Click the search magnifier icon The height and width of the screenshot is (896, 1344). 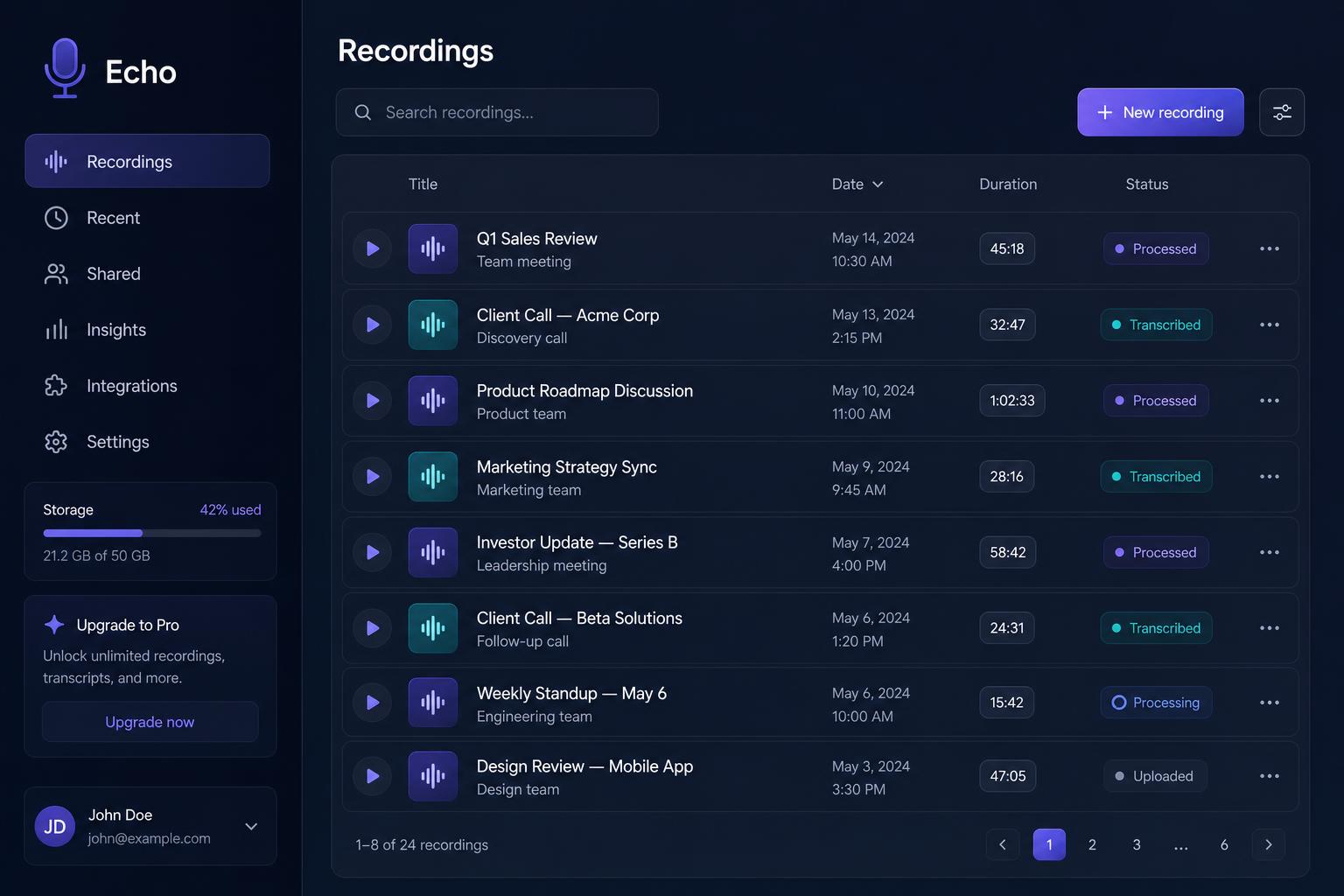tap(362, 112)
